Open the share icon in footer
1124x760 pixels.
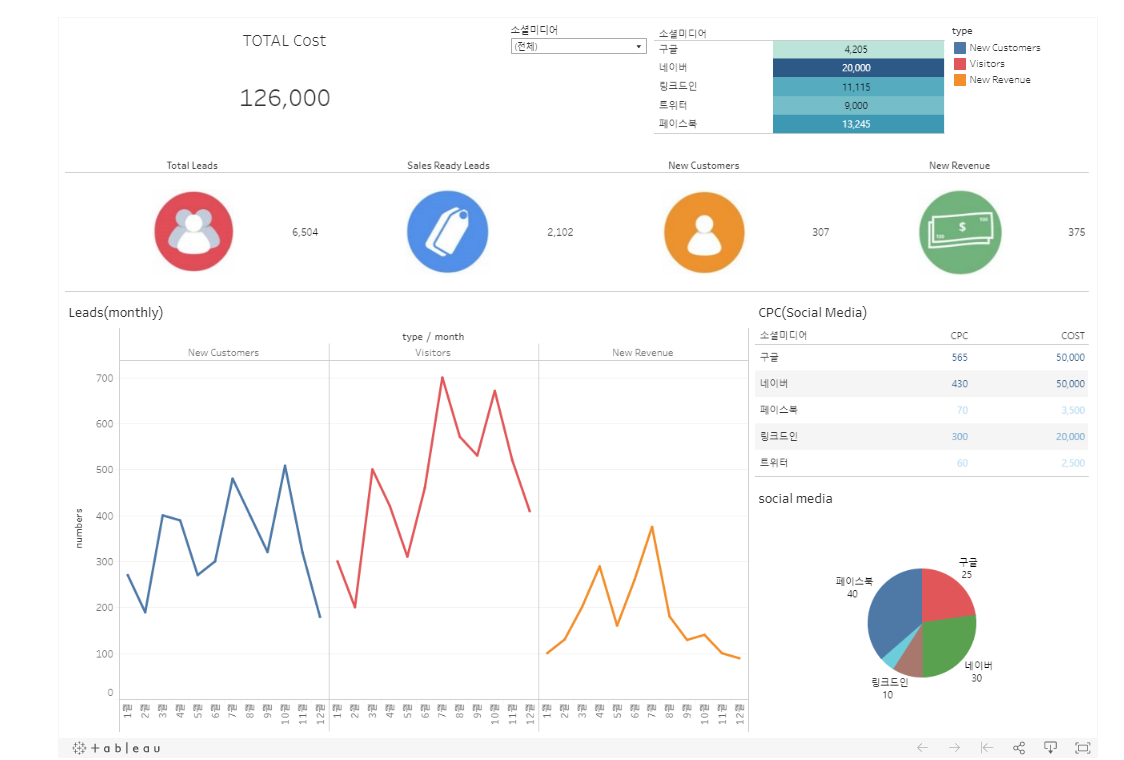(1019, 748)
